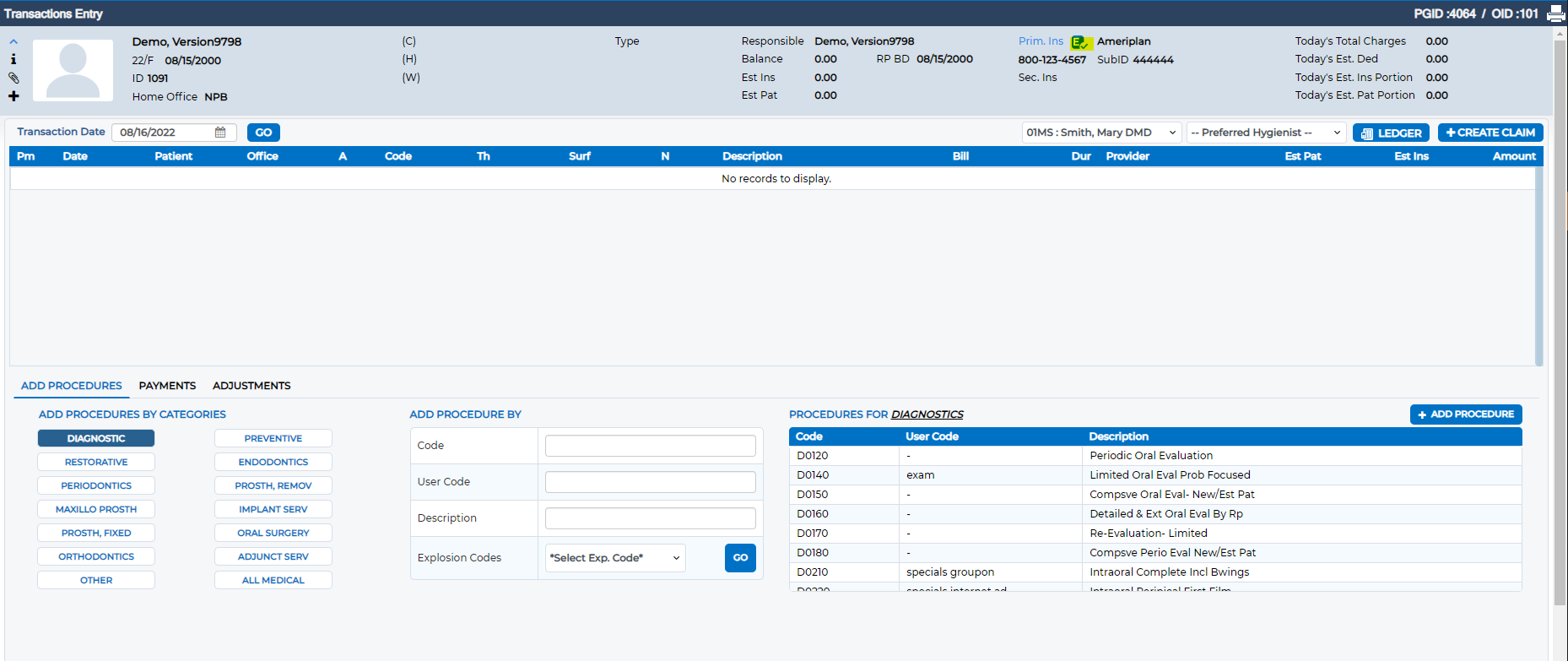Switch to the Payments tab
Viewport: 1568px width, 661px height.
[x=167, y=386]
